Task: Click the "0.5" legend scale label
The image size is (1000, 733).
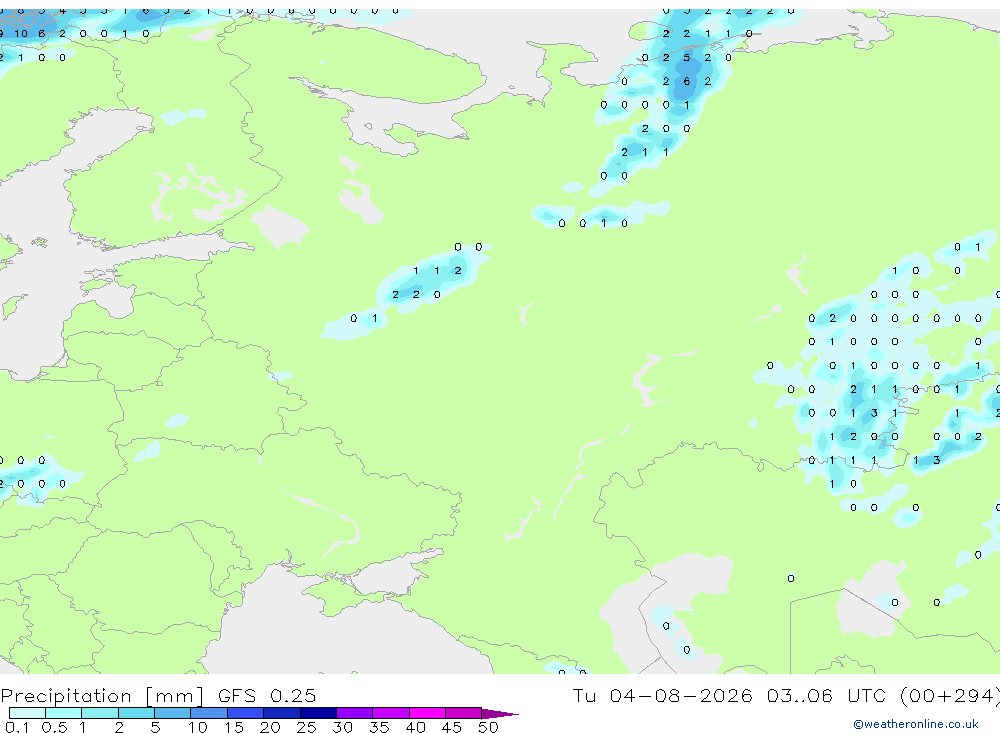Action: pos(54,727)
